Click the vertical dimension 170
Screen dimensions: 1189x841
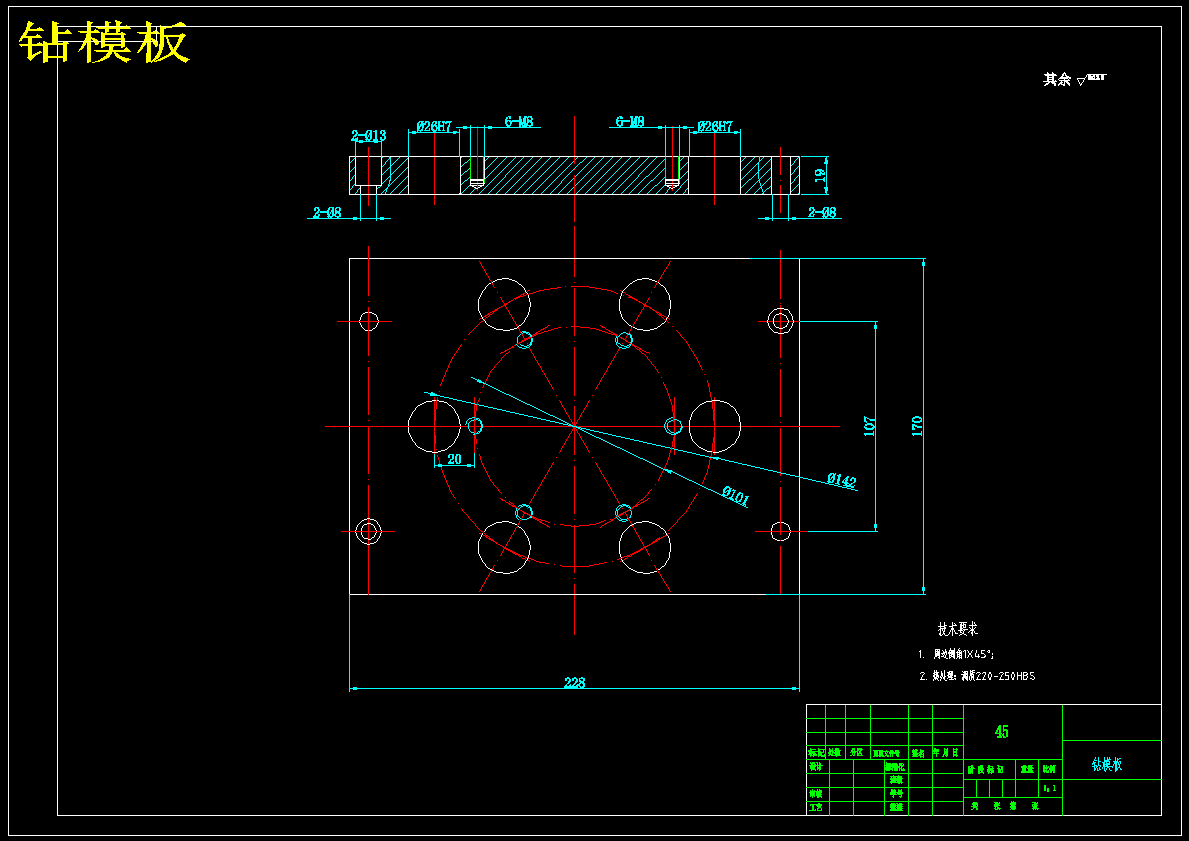pyautogui.click(x=918, y=425)
